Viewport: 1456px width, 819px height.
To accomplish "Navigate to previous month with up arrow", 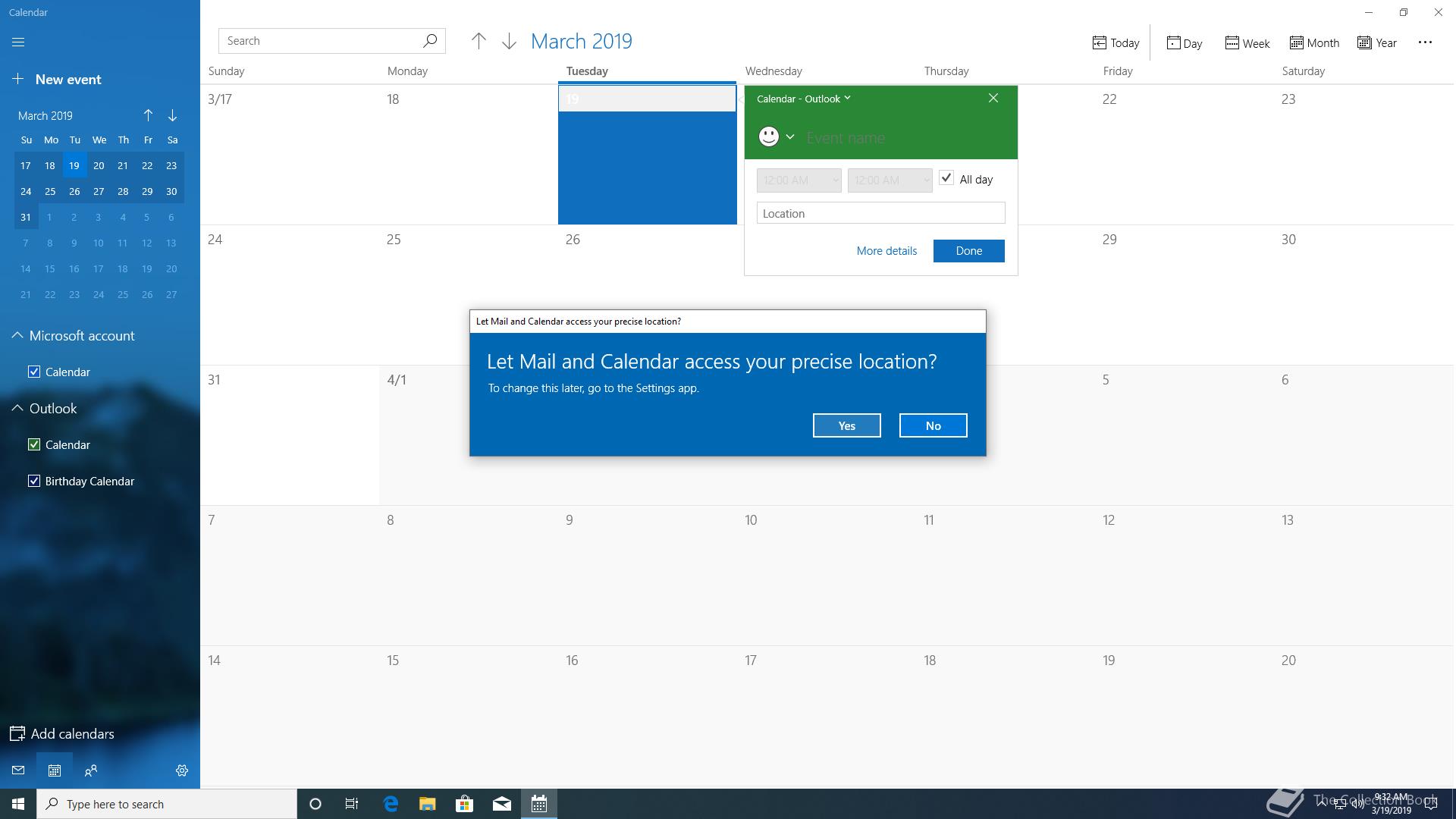I will (479, 41).
